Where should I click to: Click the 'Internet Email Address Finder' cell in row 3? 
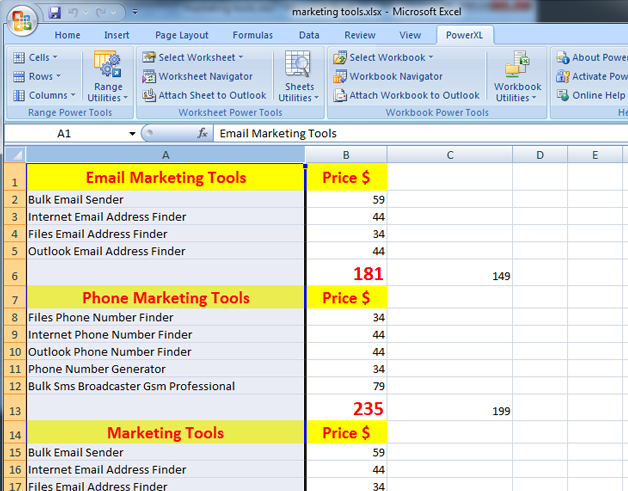tap(165, 216)
